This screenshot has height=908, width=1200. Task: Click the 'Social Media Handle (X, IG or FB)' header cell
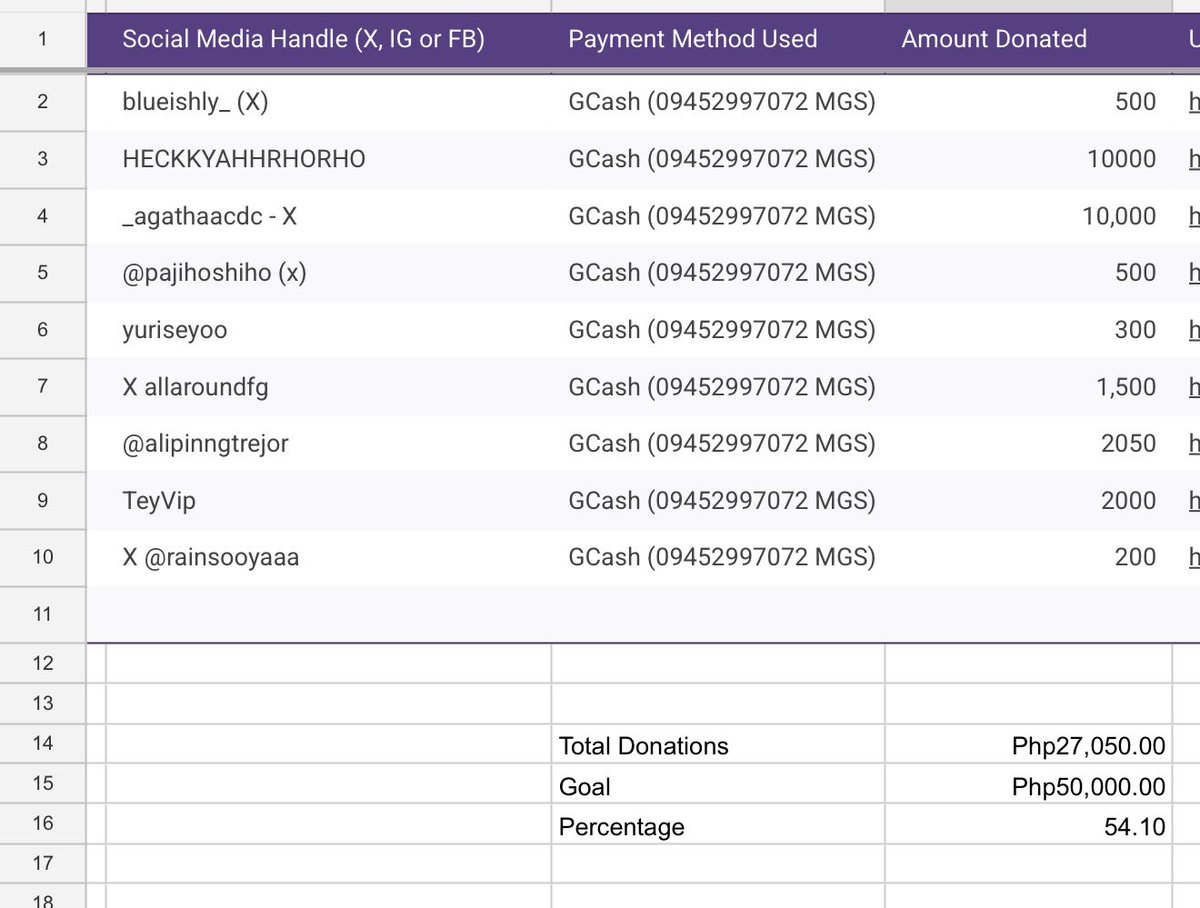[328, 40]
